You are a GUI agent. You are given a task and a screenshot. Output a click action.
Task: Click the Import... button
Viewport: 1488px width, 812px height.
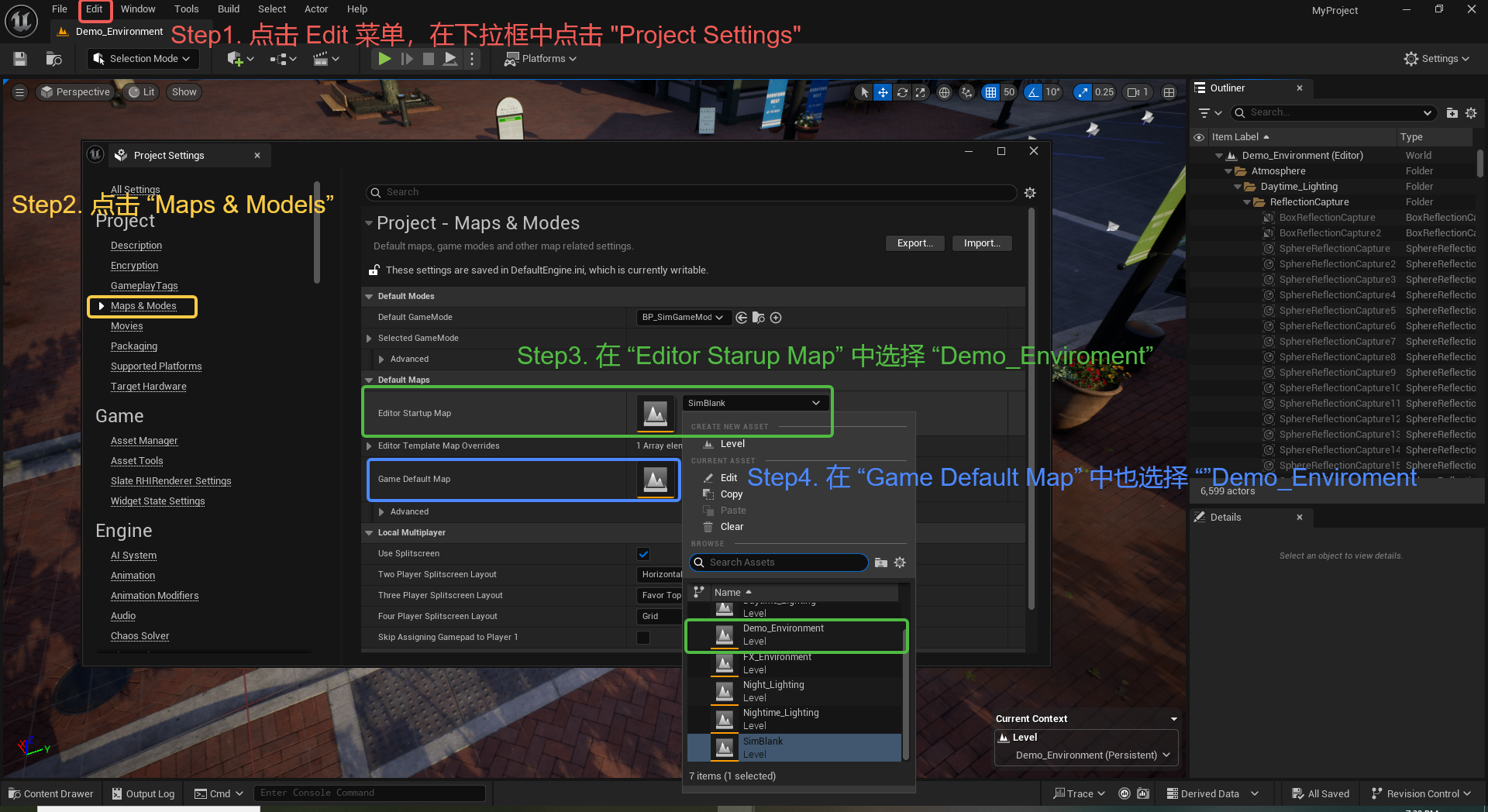(x=982, y=243)
